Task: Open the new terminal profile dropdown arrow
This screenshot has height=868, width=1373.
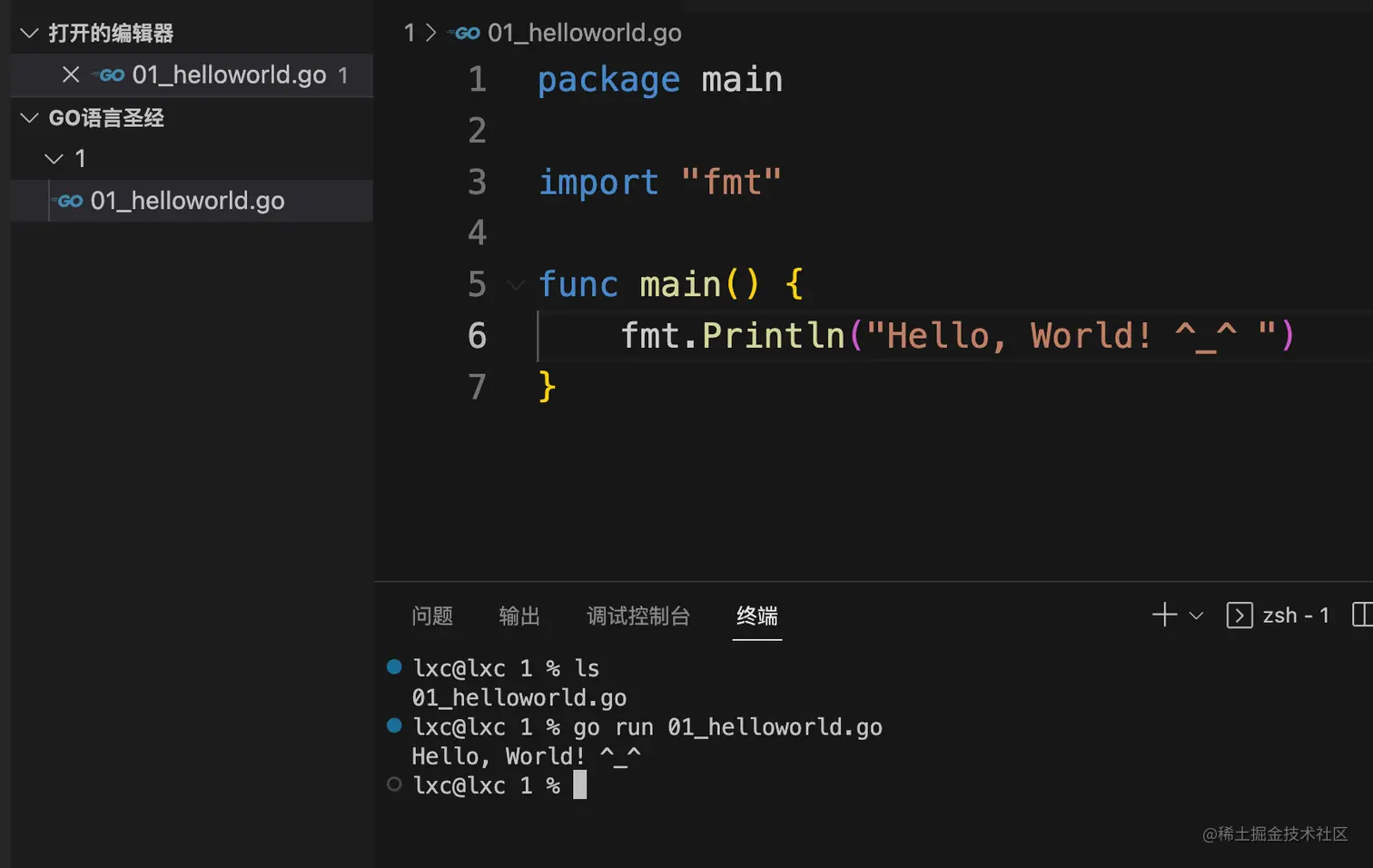Action: tap(1196, 616)
